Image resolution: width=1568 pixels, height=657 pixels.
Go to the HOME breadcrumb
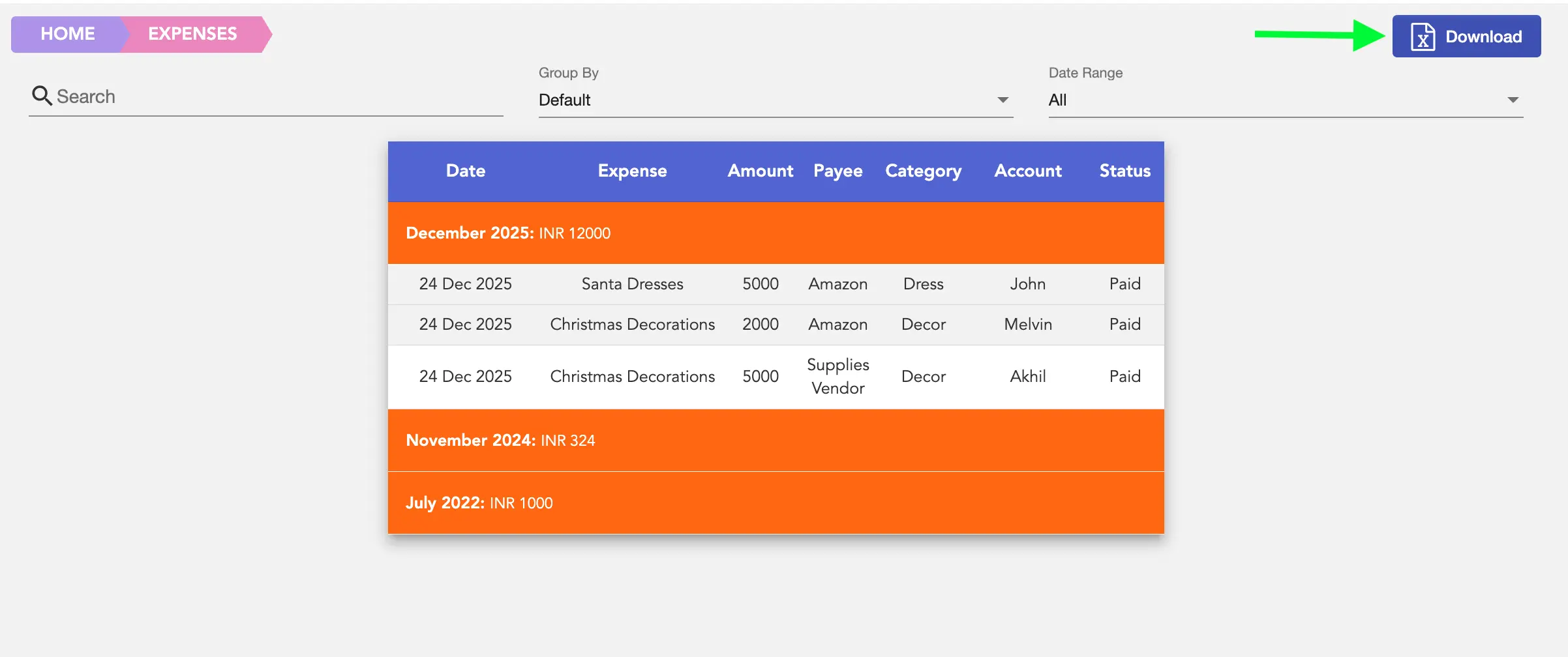68,34
